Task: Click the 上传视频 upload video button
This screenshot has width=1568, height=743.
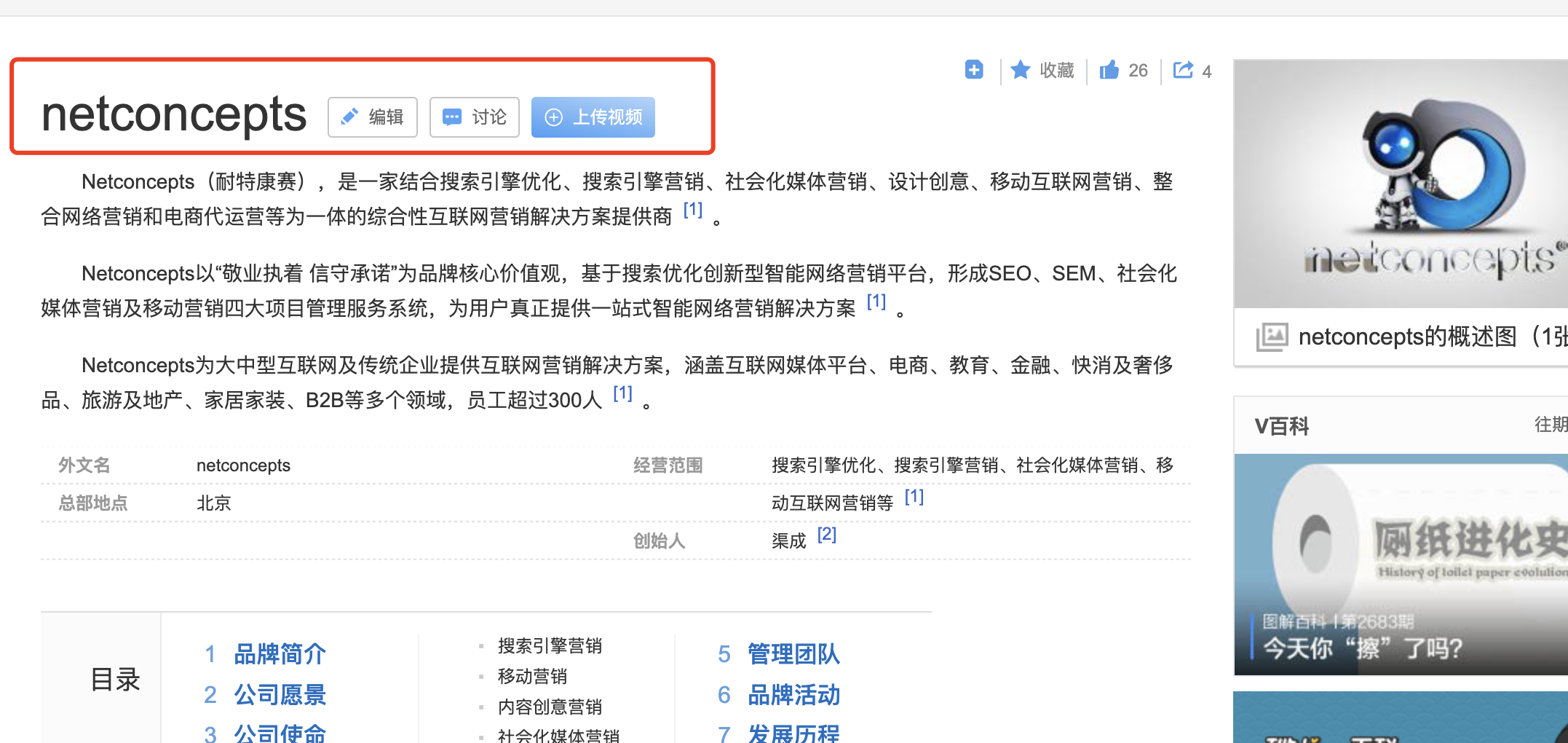Action: pyautogui.click(x=593, y=117)
